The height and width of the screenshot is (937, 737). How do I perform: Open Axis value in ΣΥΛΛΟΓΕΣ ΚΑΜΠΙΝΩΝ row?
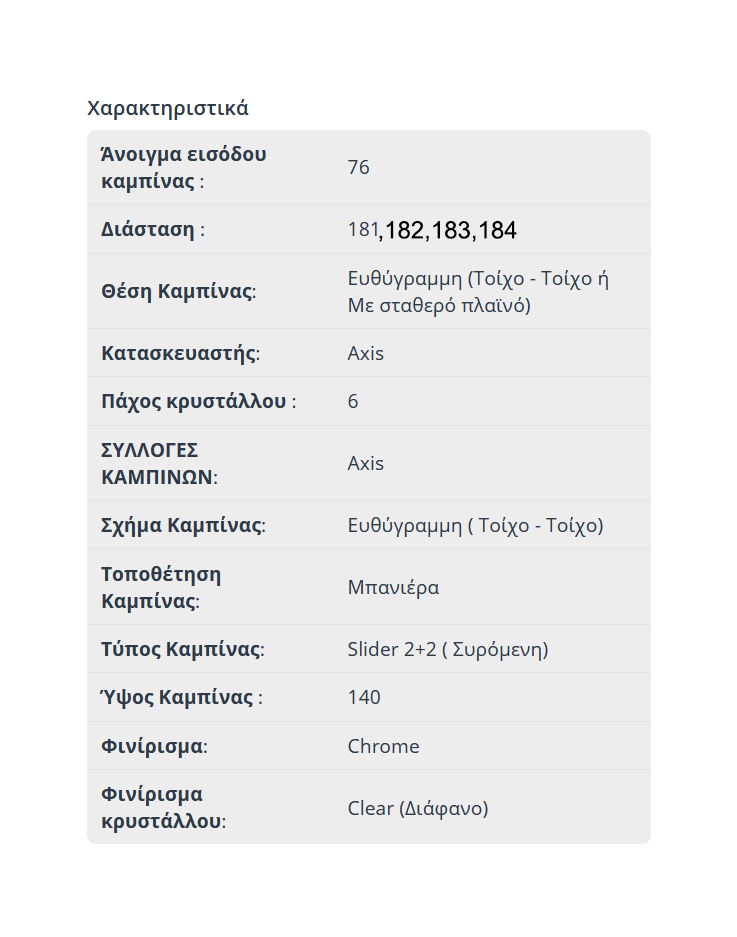(x=365, y=463)
